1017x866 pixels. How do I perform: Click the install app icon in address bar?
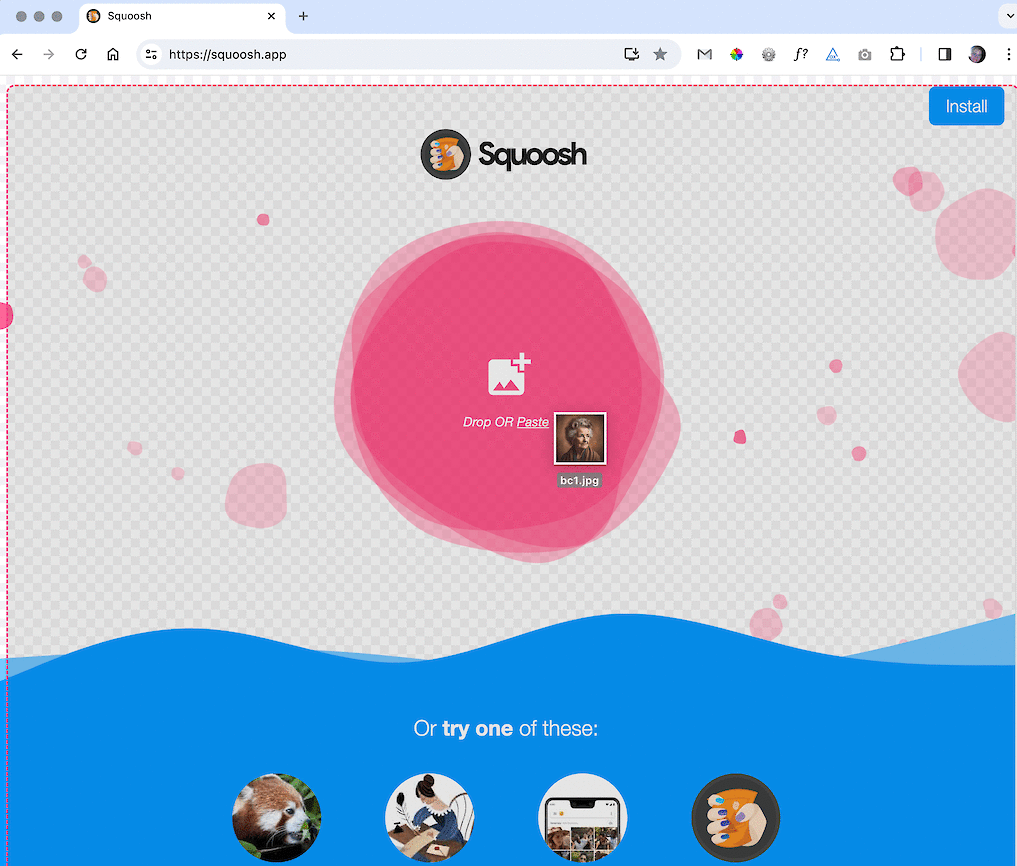[x=631, y=54]
